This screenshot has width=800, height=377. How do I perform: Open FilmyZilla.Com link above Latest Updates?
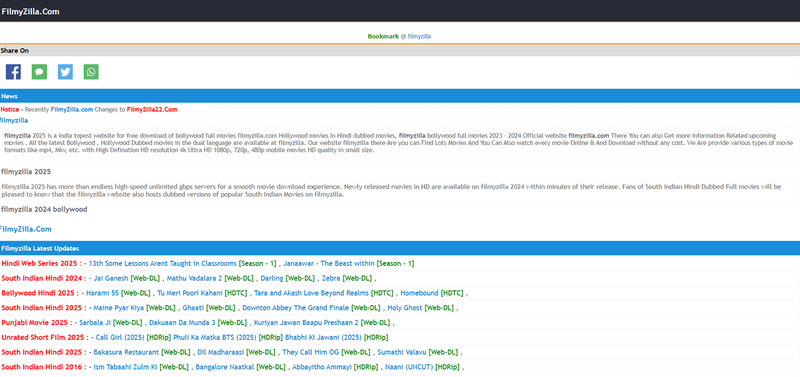pos(26,229)
